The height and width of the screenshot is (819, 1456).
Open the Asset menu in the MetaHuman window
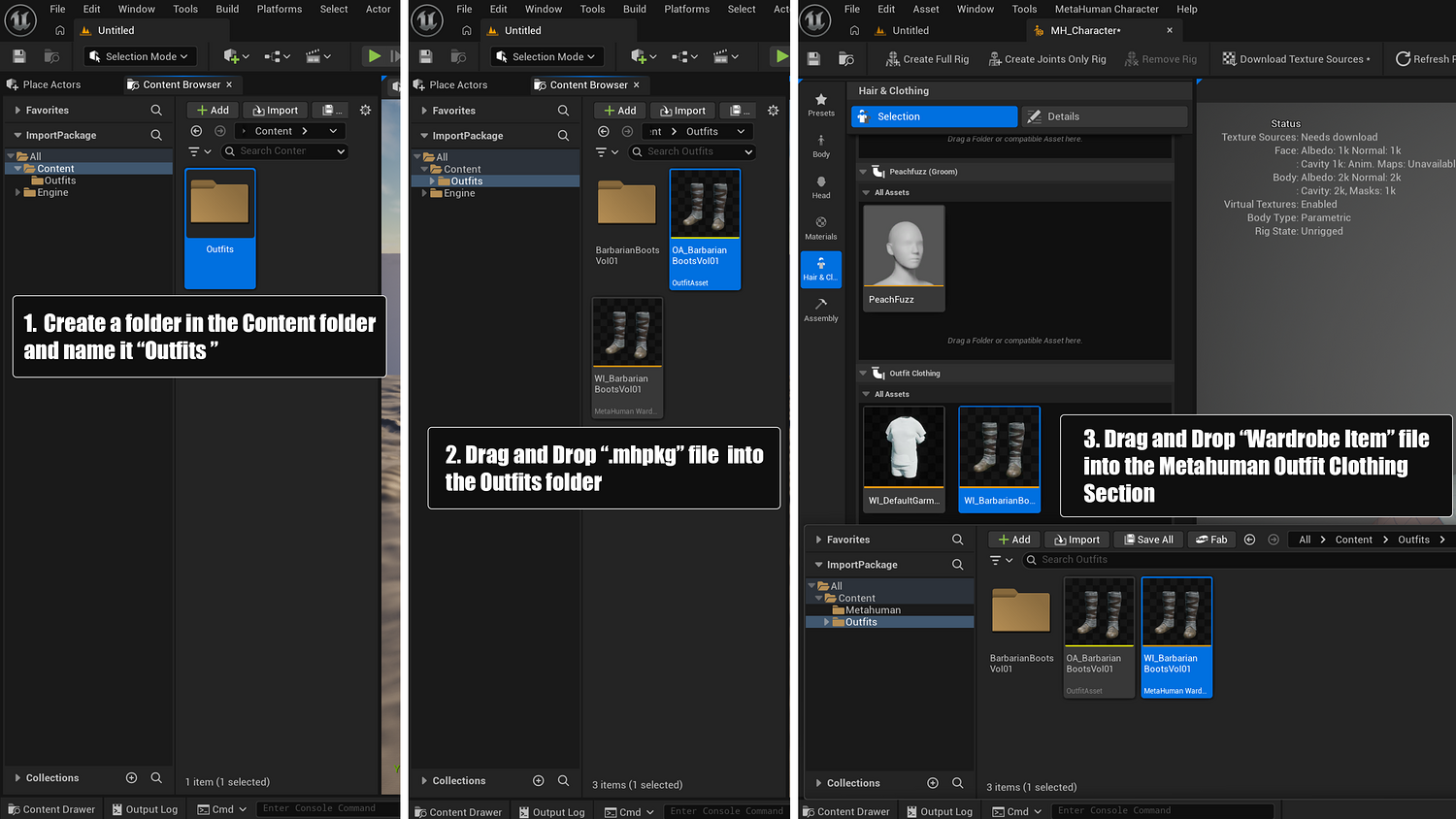[x=926, y=9]
